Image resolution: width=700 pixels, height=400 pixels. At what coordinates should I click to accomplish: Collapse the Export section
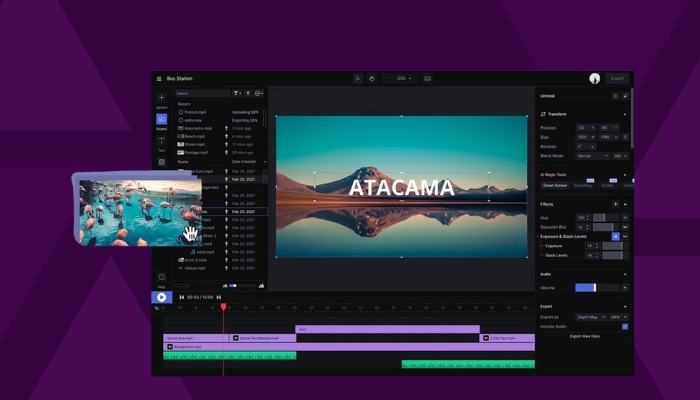pos(625,307)
